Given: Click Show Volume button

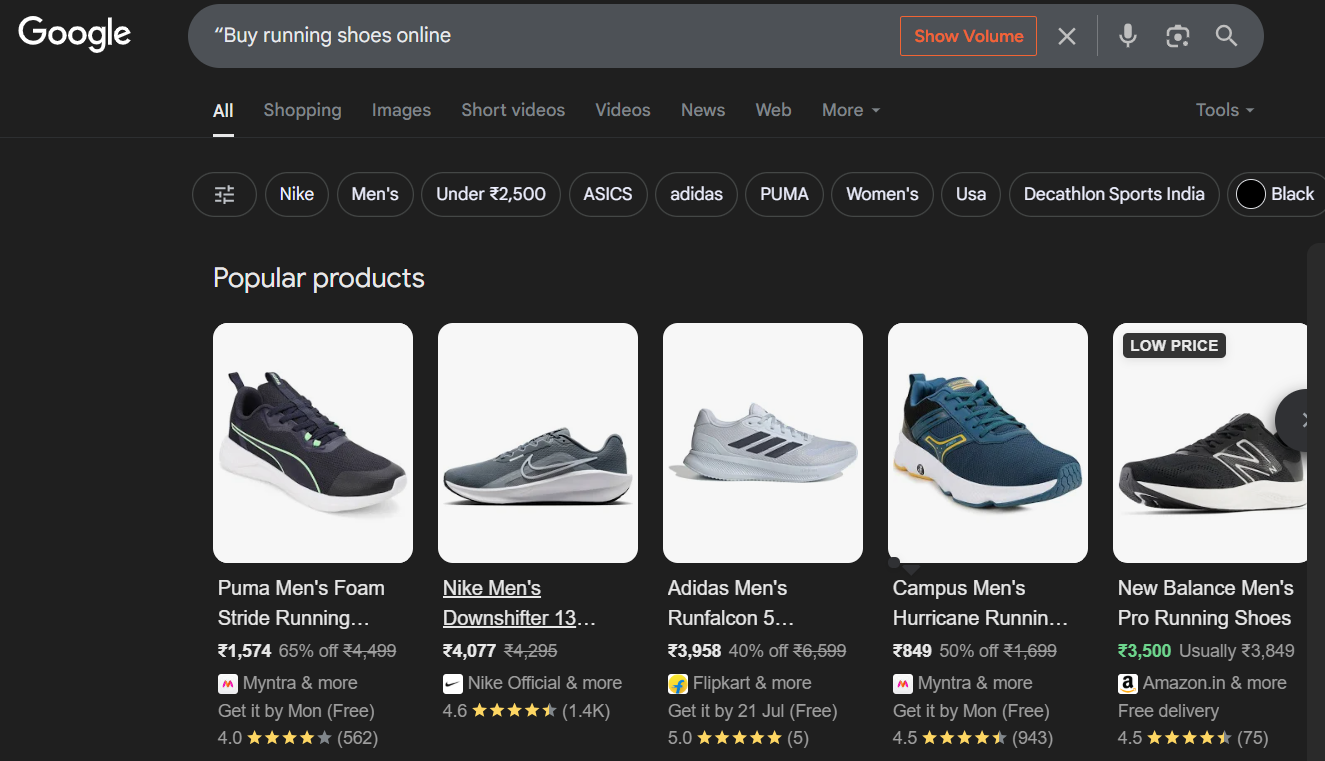Looking at the screenshot, I should (x=968, y=36).
